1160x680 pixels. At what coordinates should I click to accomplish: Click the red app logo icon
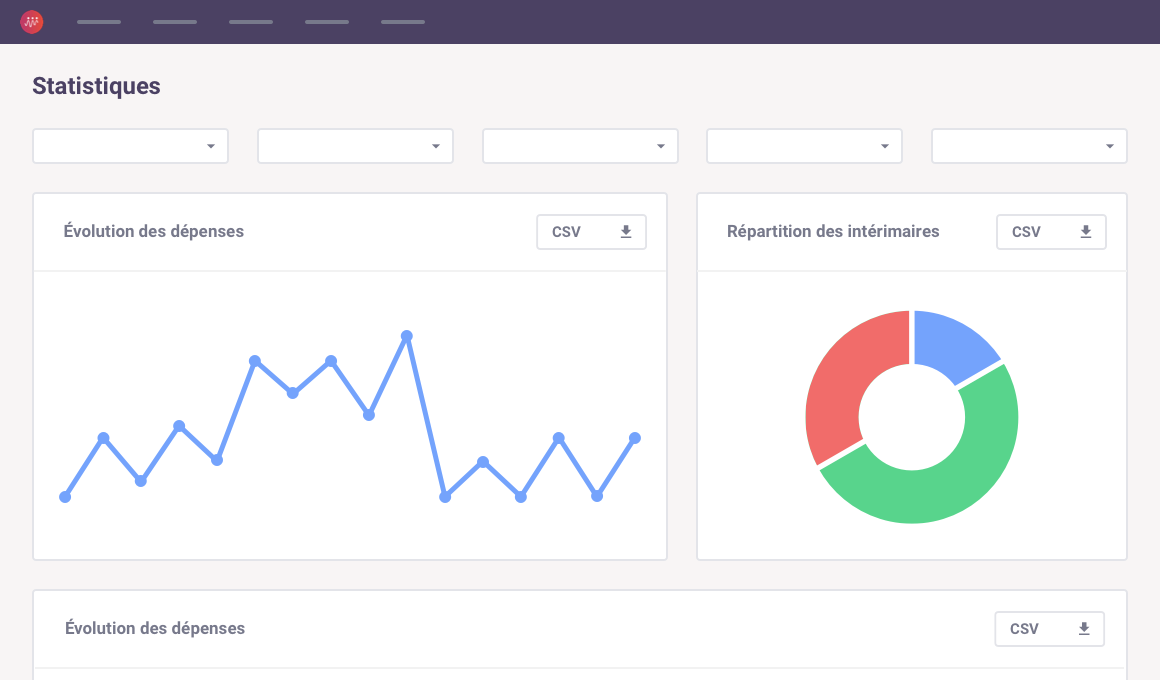point(31,22)
